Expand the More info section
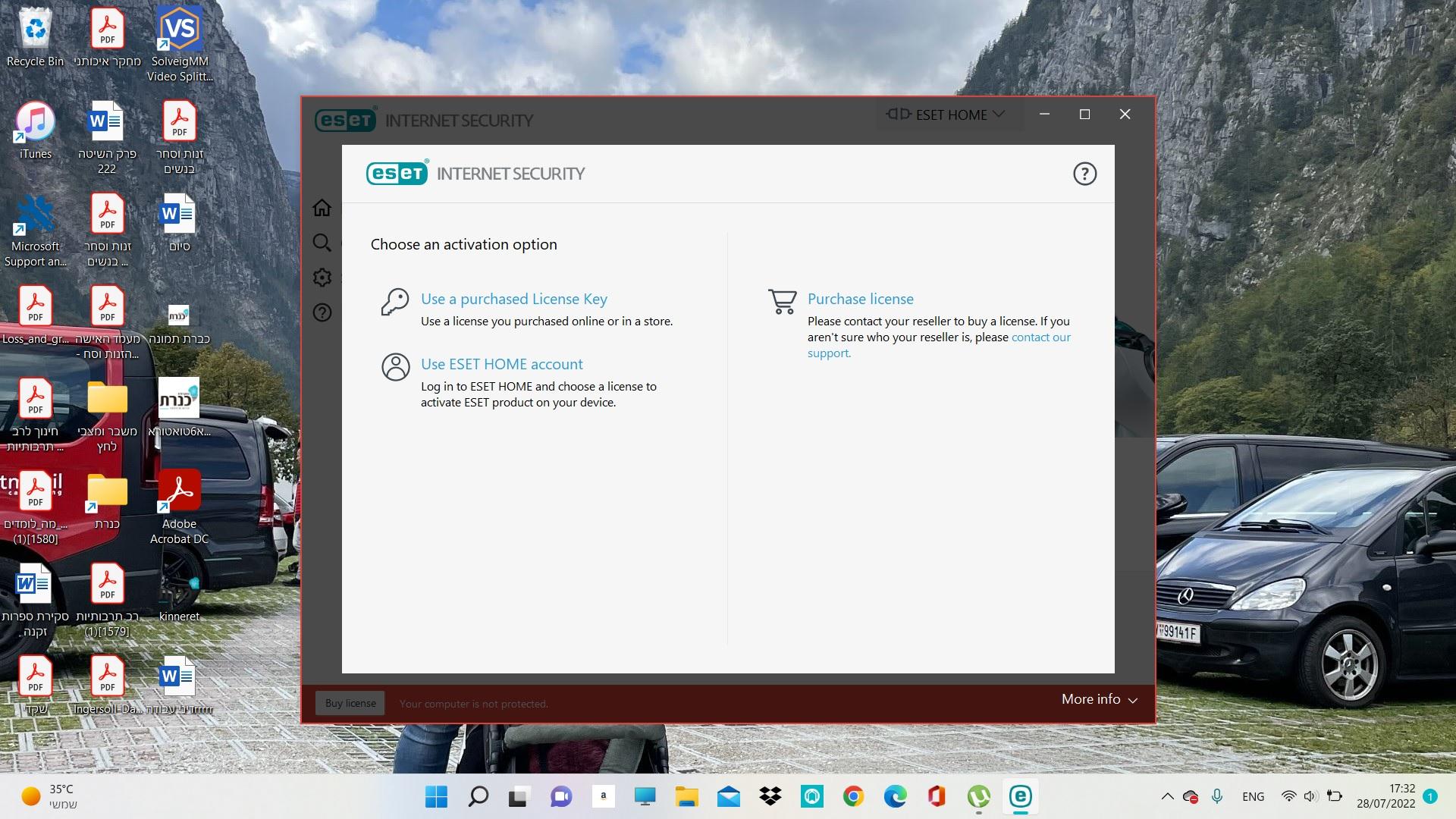Screen dimensions: 1456x819 coord(1100,699)
